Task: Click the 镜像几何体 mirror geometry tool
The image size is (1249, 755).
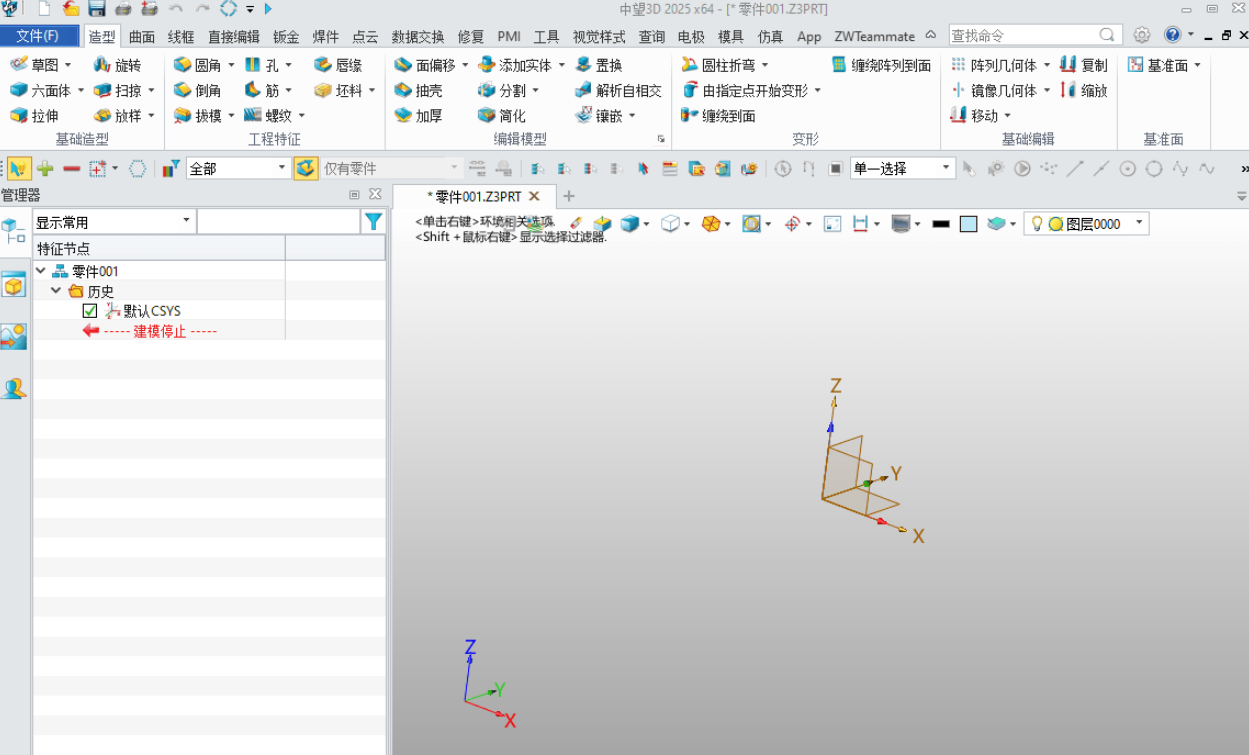Action: coord(993,90)
